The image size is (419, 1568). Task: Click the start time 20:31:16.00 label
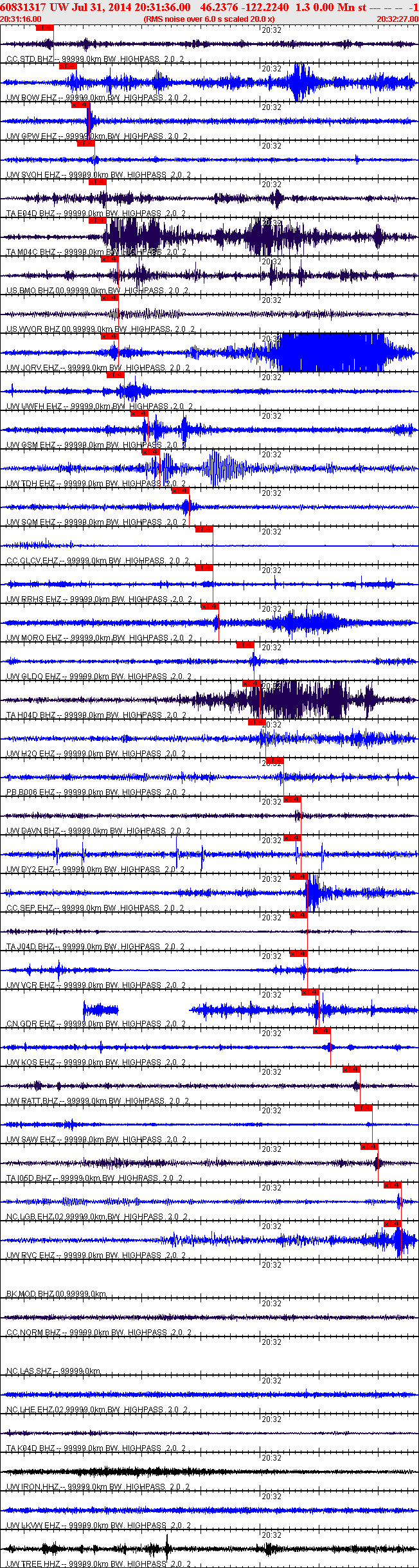(21, 19)
